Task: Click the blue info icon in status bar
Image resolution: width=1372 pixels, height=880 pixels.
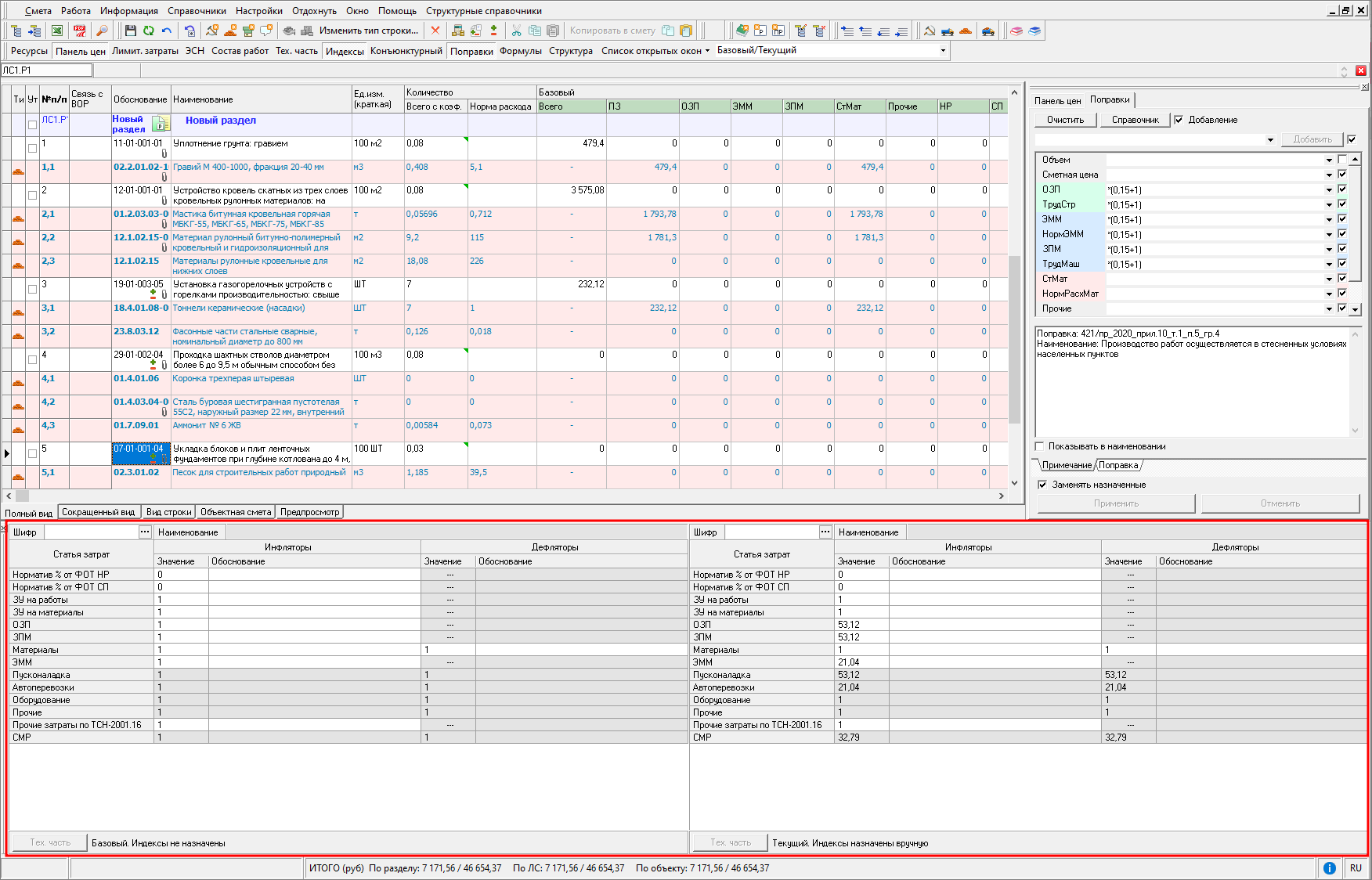Action: (1330, 868)
